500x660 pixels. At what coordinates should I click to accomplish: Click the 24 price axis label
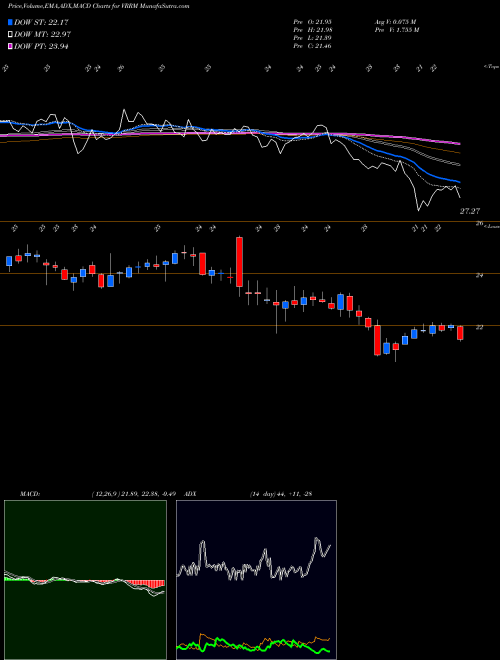point(479,275)
